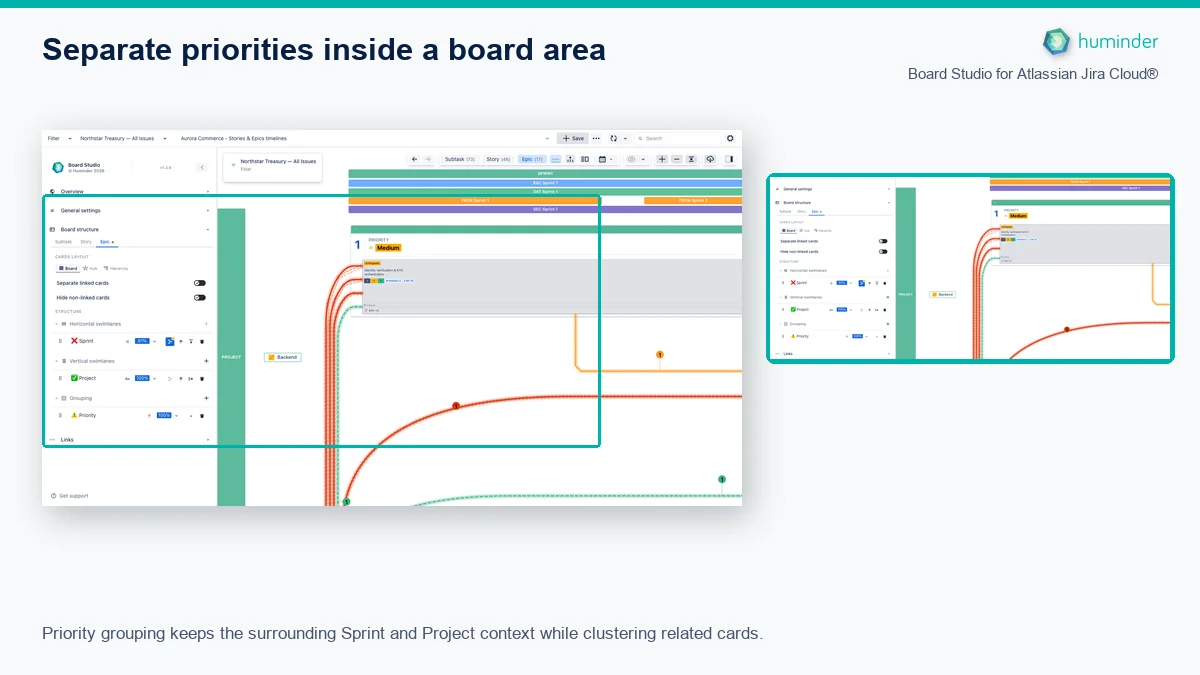Image resolution: width=1200 pixels, height=675 pixels.
Task: Open the Filter dropdown at top left
Action: (58, 138)
